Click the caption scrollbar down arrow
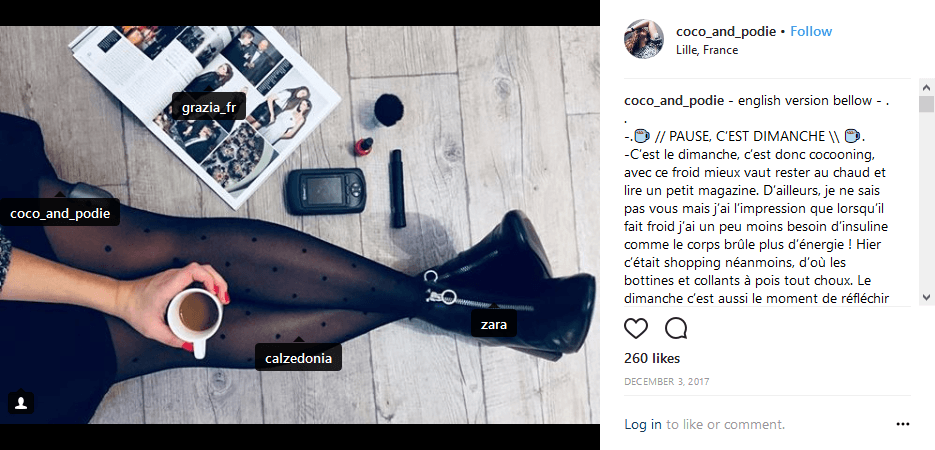Image resolution: width=935 pixels, height=450 pixels. point(927,297)
